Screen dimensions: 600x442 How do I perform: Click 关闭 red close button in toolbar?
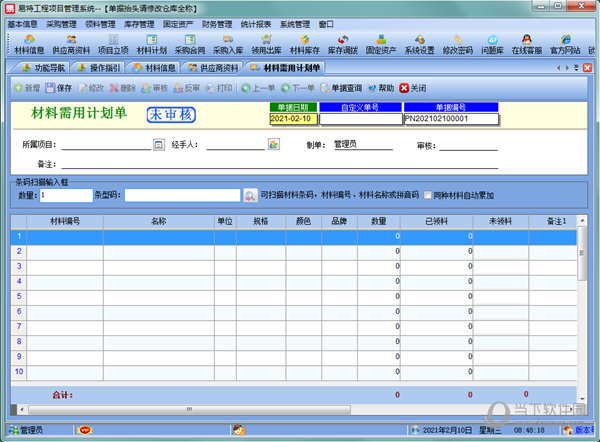coord(413,88)
